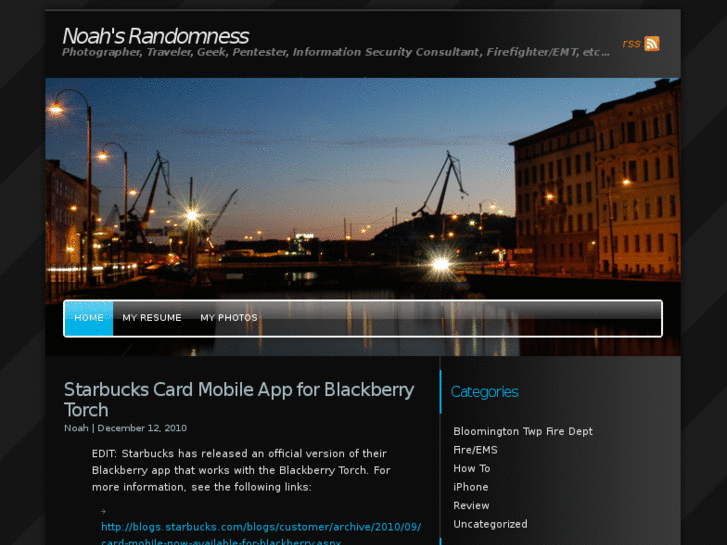Click the Categories sidebar heading
727x545 pixels.
coord(484,392)
